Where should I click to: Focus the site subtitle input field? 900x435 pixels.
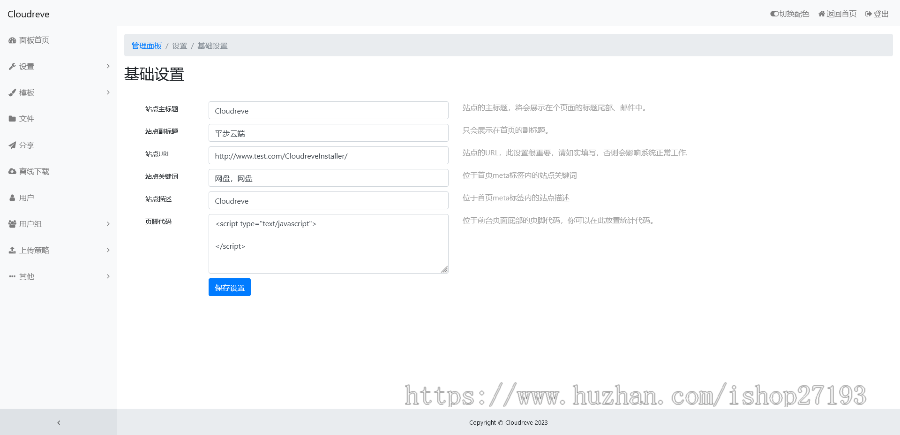point(328,133)
